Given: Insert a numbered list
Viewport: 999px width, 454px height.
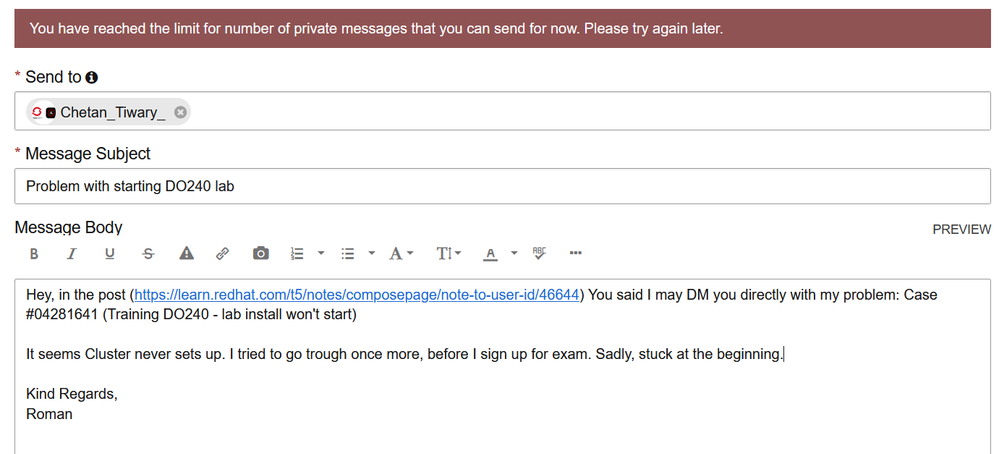Looking at the screenshot, I should [297, 254].
